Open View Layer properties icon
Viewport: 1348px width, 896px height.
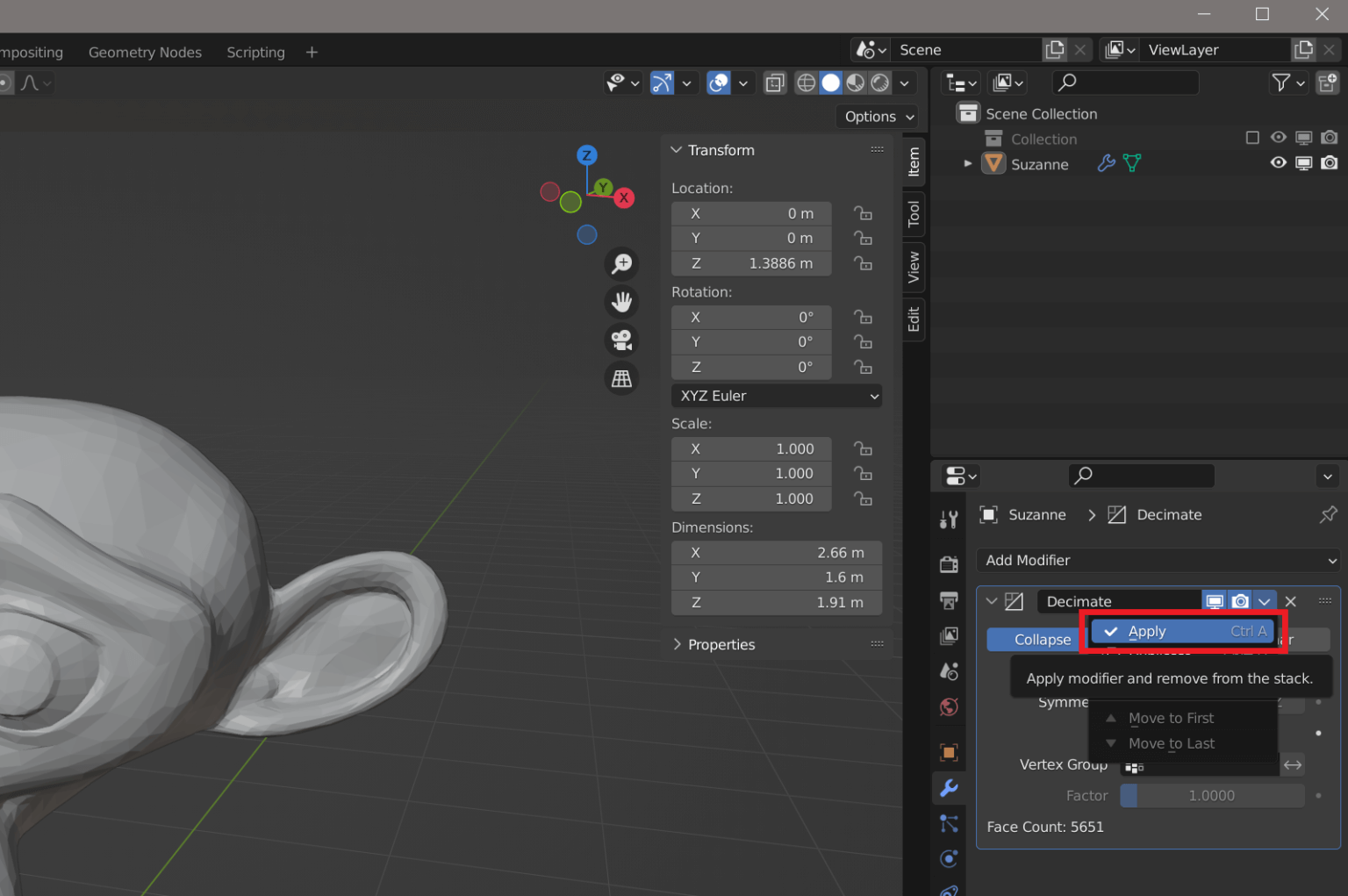pos(949,635)
